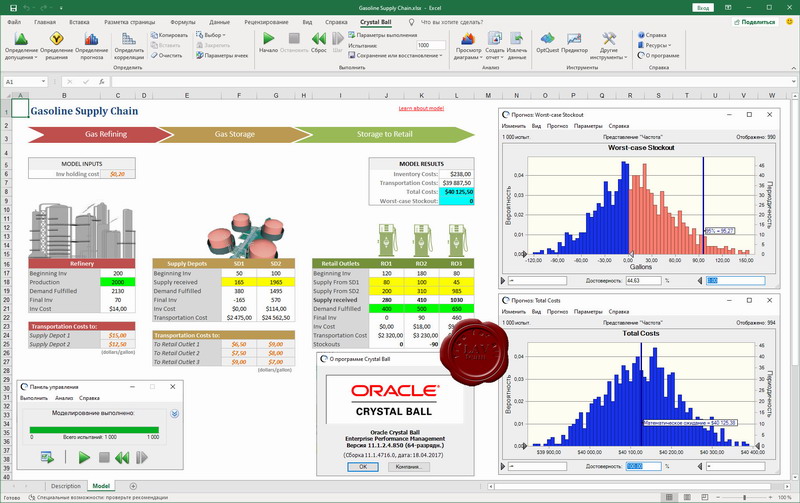Screen dimensions: 800x503
Task: Click the green Production cell value 2000
Action: 118,282
